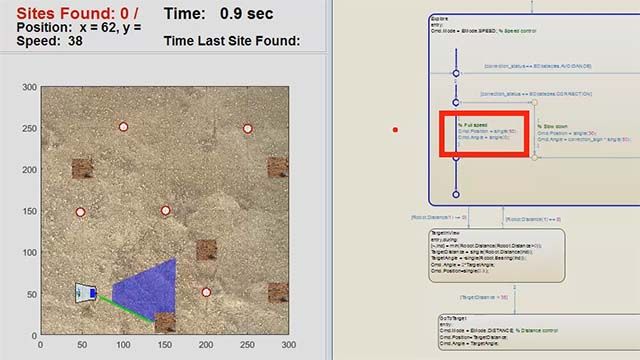Click the CORRECTION transition condition label
This screenshot has height=360, width=640.
[536, 94]
